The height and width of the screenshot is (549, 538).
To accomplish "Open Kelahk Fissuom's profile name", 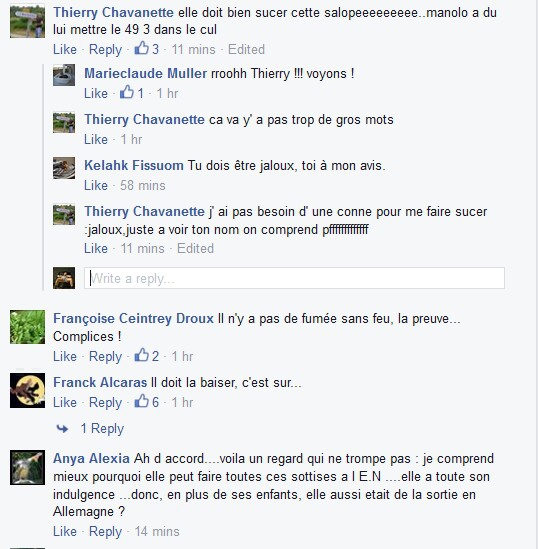I will [x=134, y=165].
